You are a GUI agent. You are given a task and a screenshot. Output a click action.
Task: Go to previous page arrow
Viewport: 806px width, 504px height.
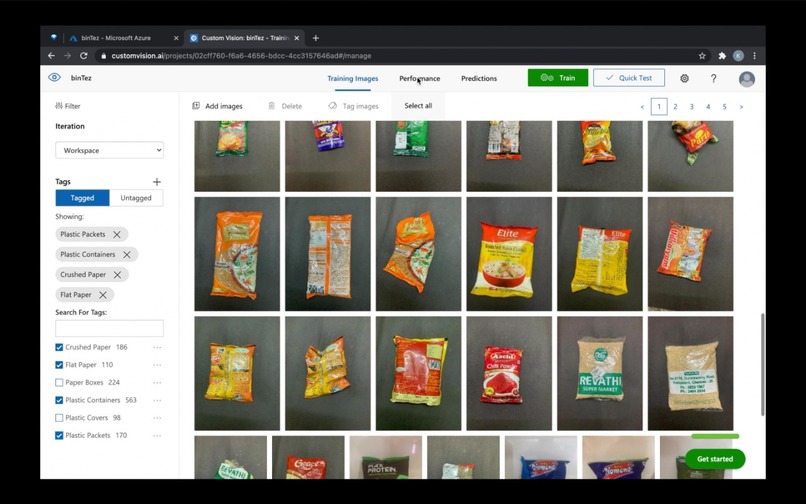click(x=642, y=107)
